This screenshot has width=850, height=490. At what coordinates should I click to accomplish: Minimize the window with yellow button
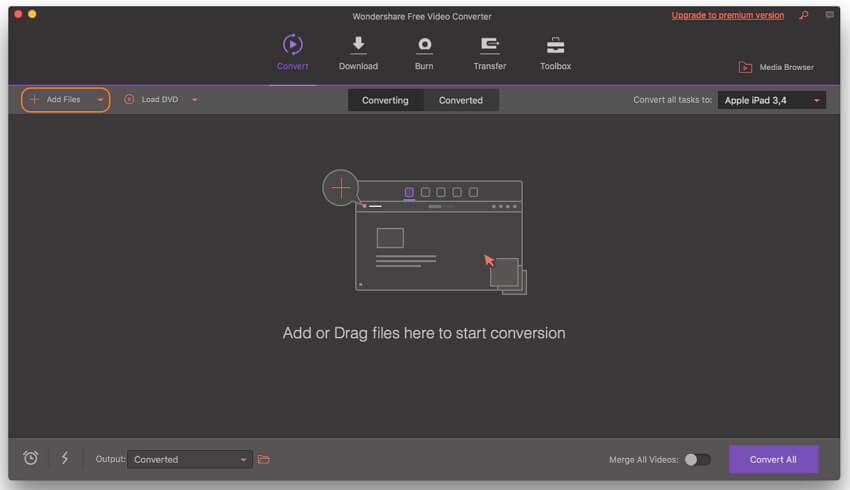click(x=32, y=14)
